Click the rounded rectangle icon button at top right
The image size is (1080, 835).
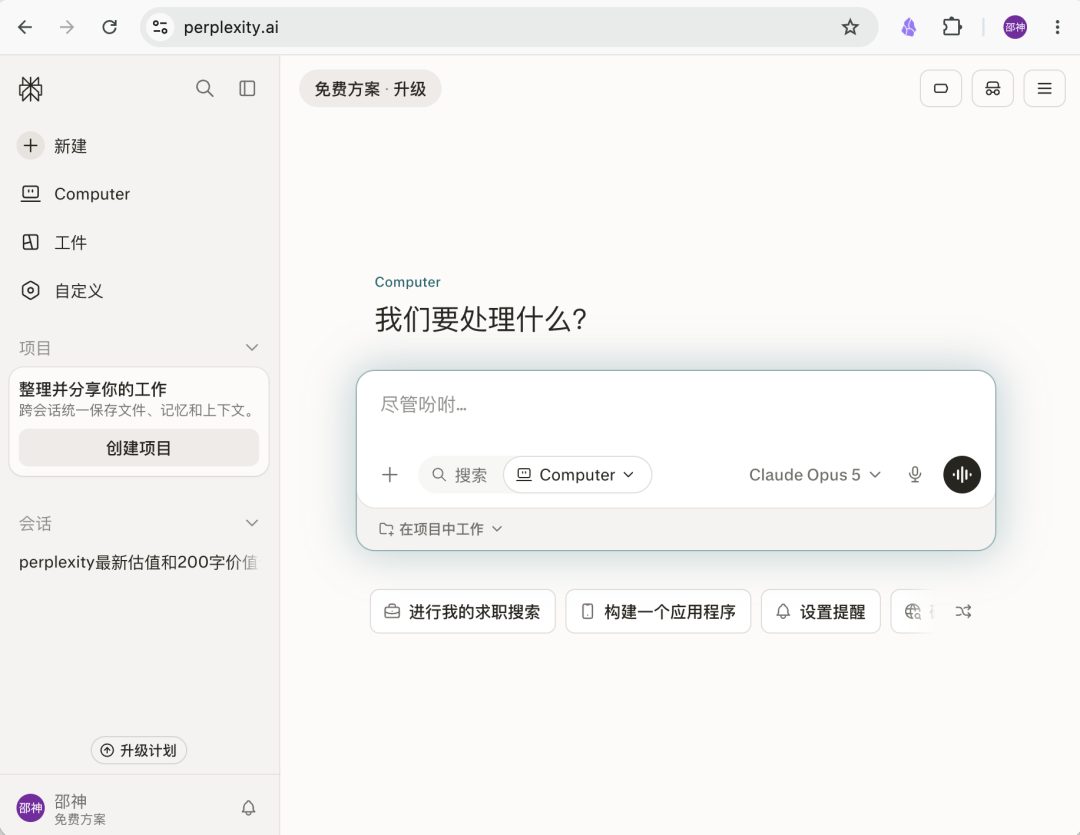(x=941, y=88)
